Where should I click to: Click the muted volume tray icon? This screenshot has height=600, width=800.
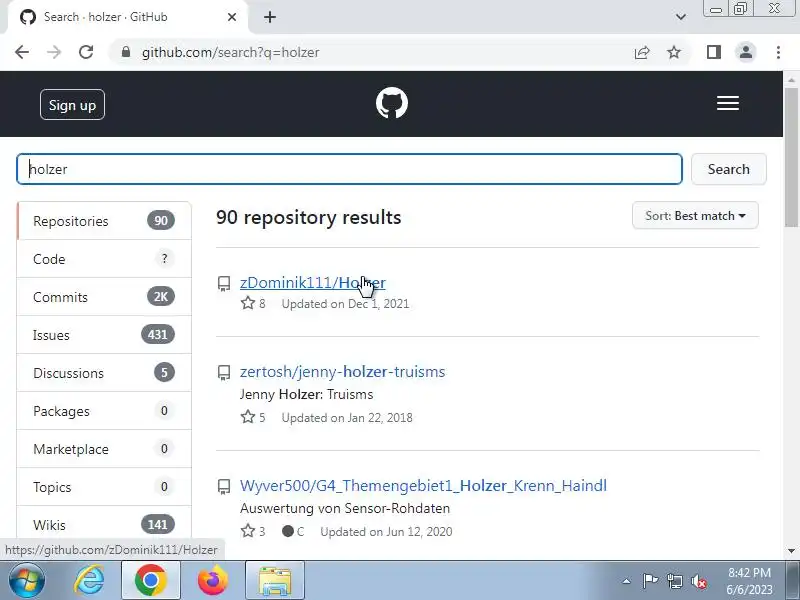(698, 581)
